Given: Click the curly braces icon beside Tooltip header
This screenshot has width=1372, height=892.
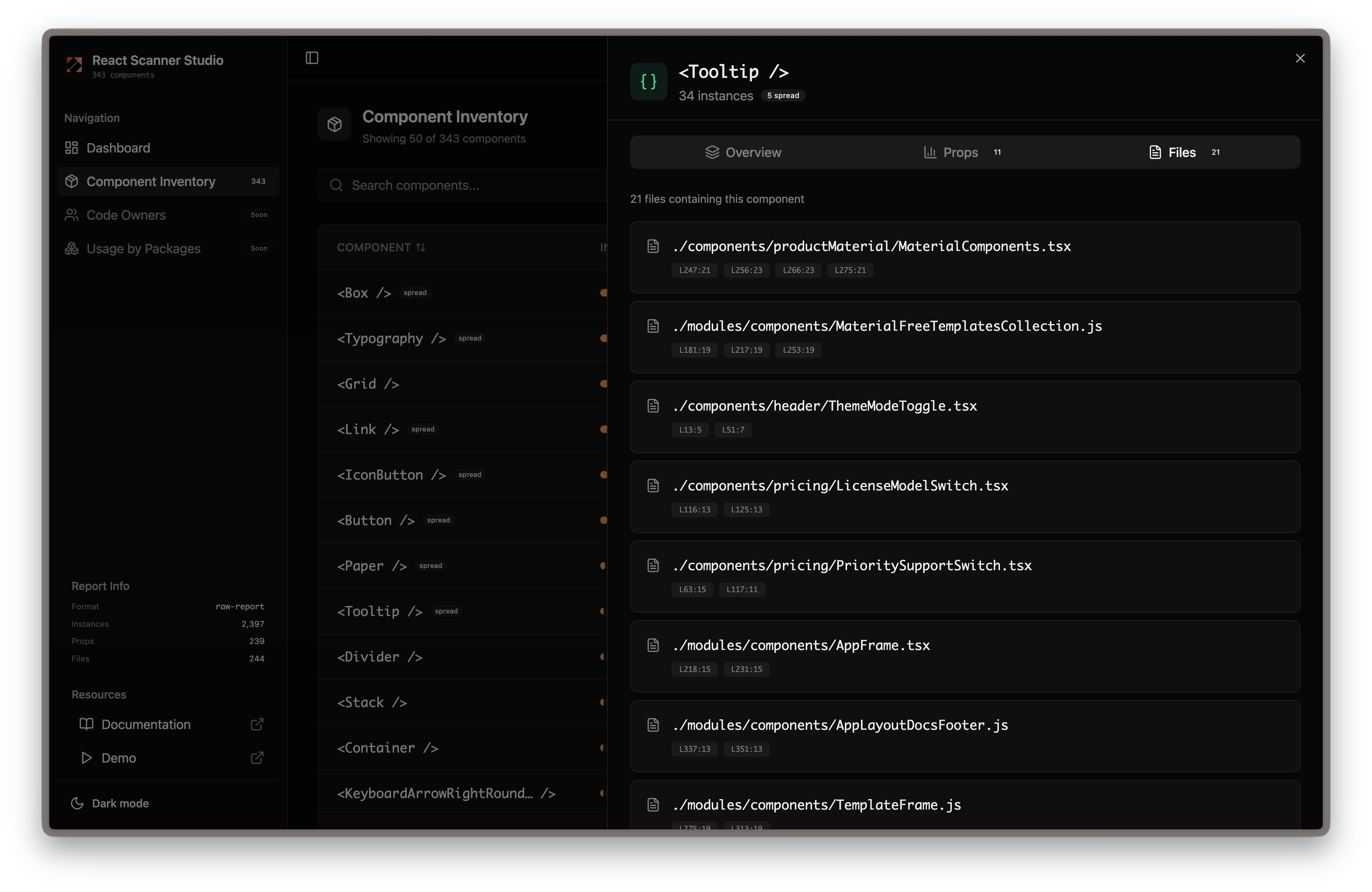Looking at the screenshot, I should coord(648,81).
